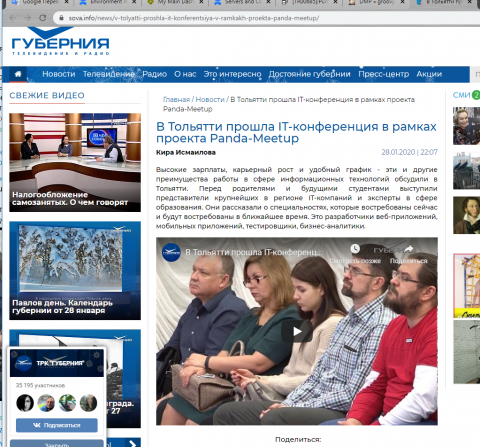The image size is (480, 447).
Task: Switch to the Environment browser tab
Action: click(109, 2)
